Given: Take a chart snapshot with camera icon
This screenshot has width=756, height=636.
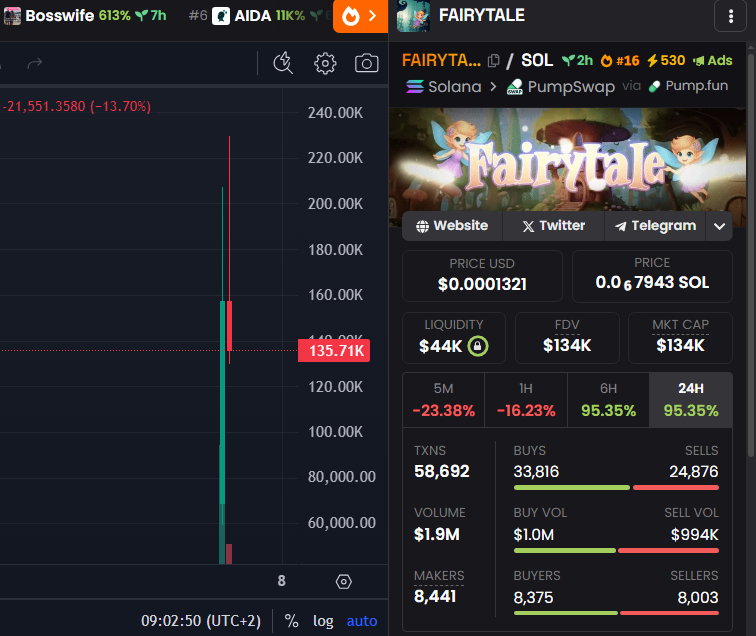Looking at the screenshot, I should (366, 63).
